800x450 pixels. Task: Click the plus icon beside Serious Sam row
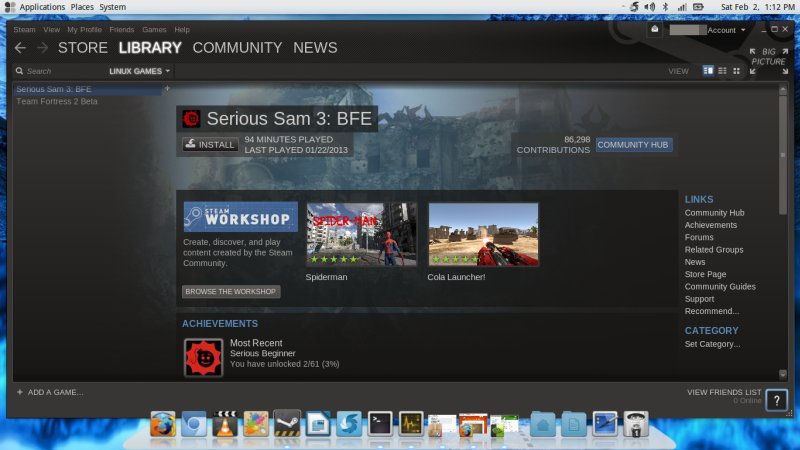point(167,89)
